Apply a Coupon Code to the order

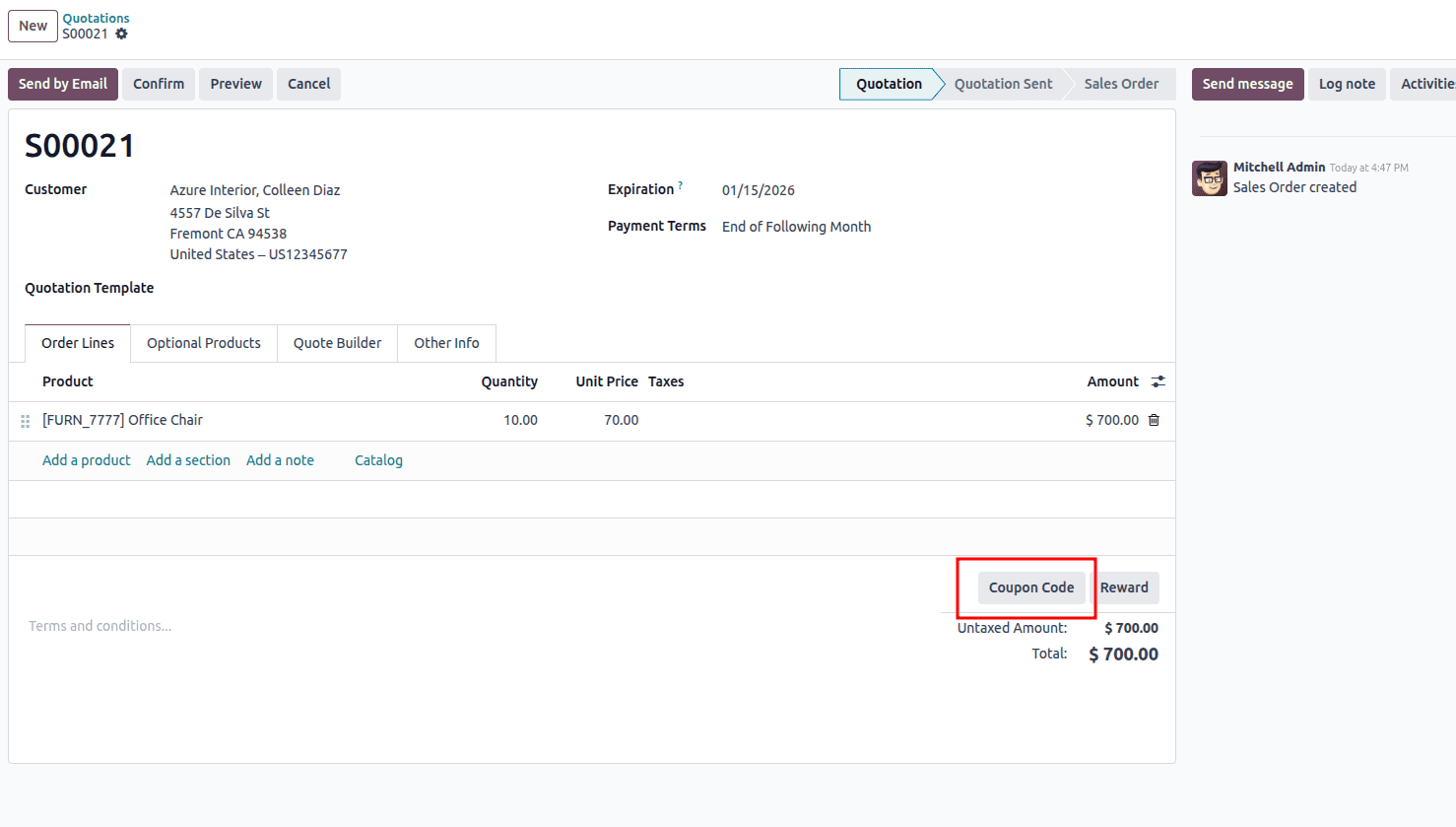coord(1030,586)
